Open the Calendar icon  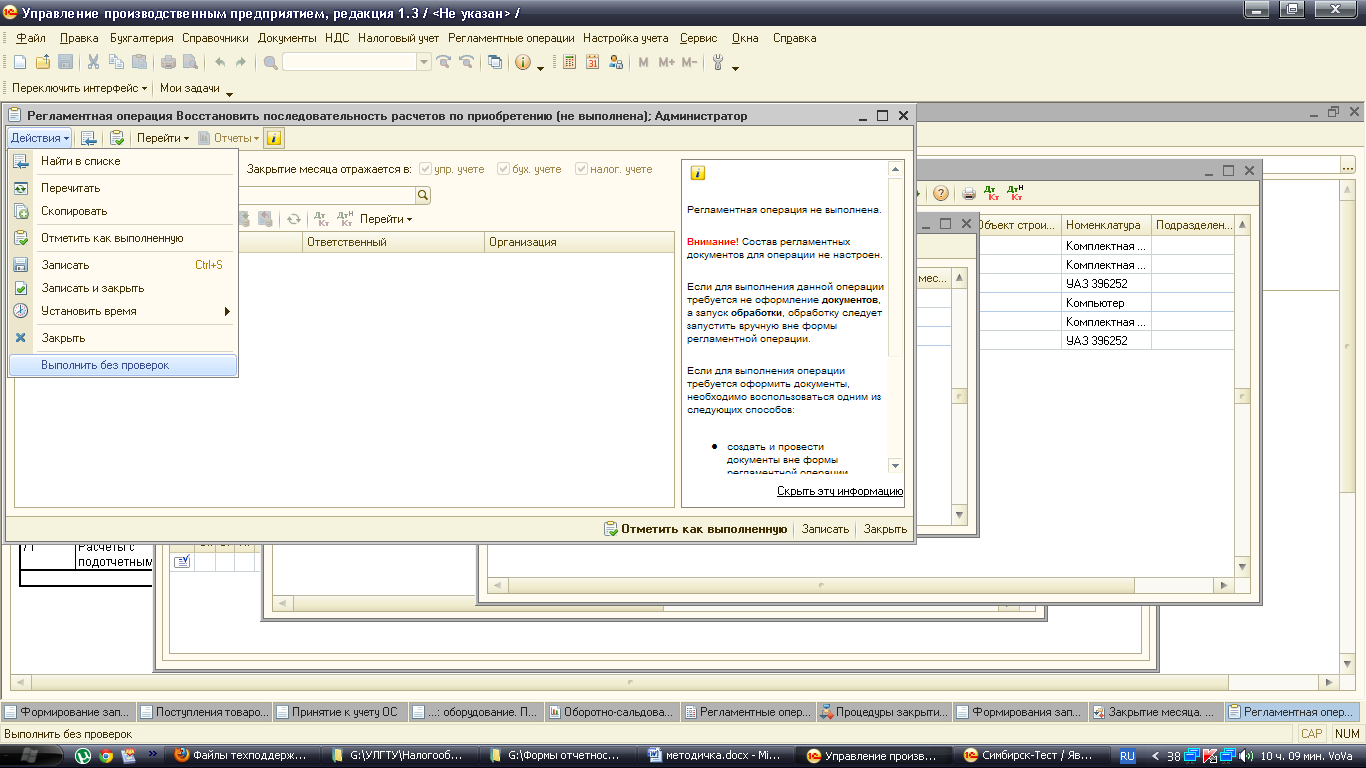click(x=592, y=62)
